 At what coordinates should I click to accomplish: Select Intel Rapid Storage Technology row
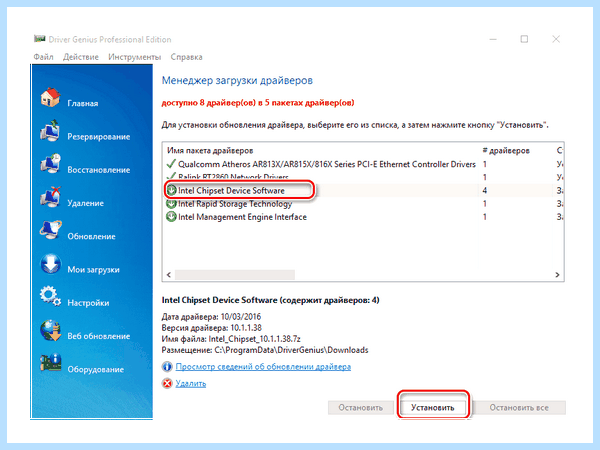364,204
